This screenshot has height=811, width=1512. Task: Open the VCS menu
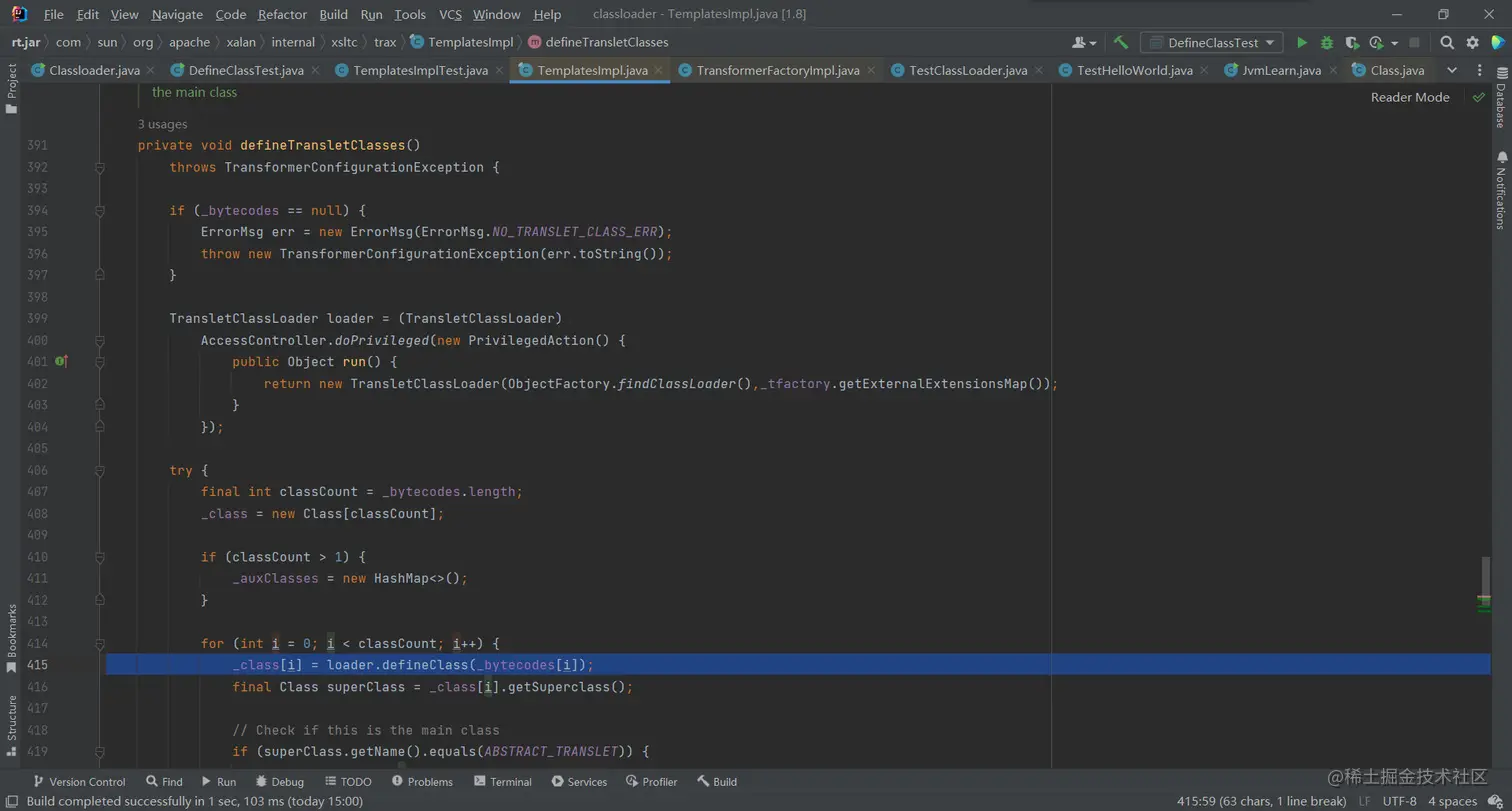coord(450,14)
